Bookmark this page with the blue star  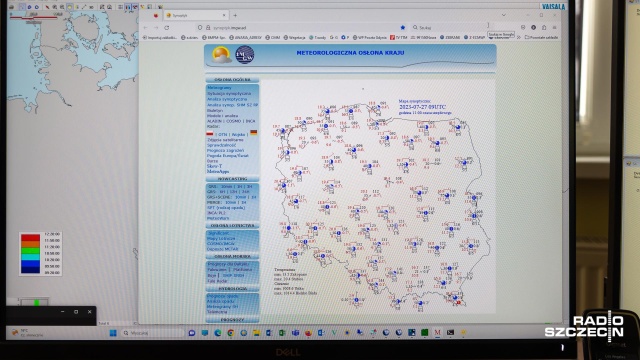[402, 27]
